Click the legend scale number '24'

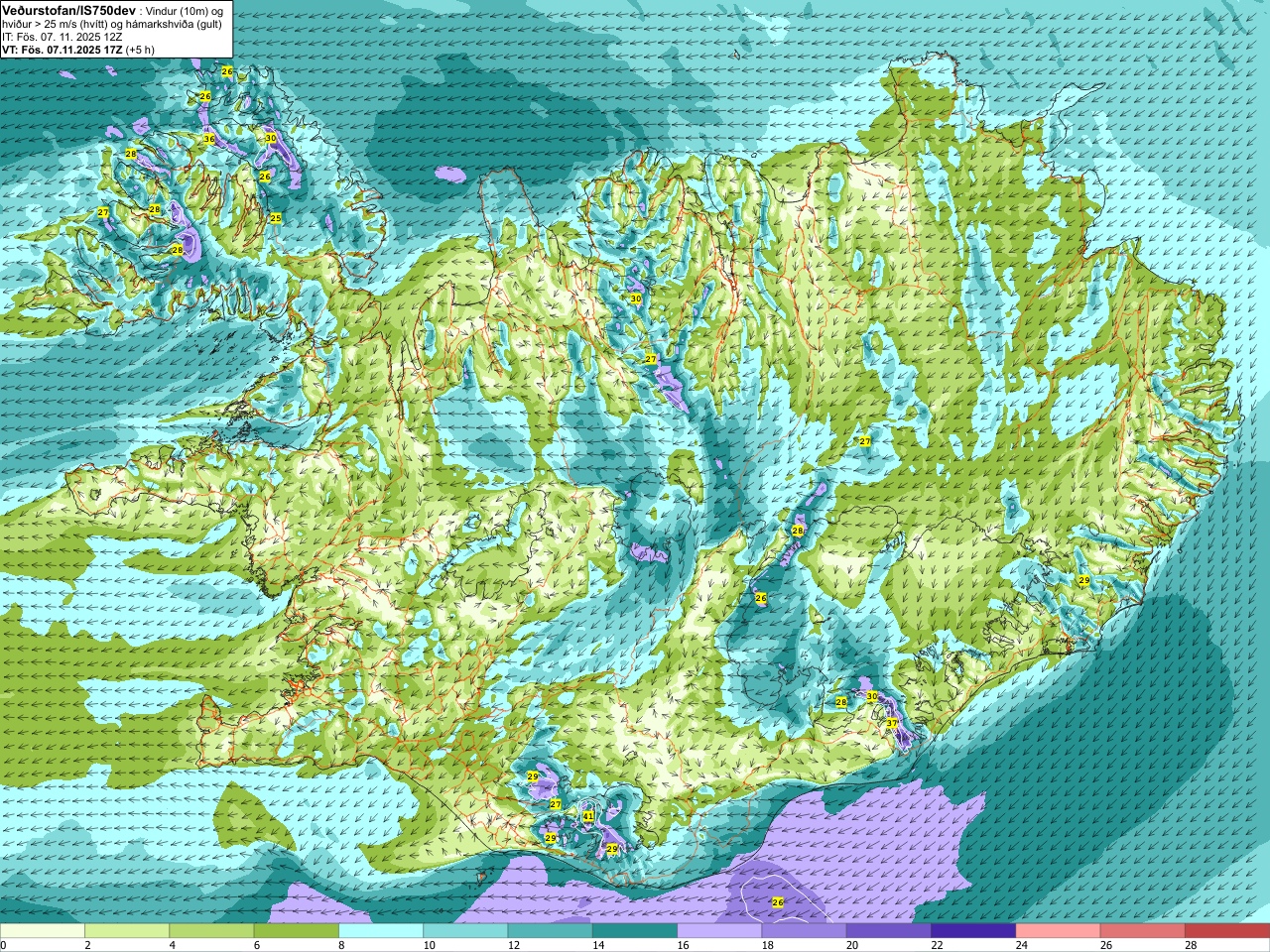pos(1021,945)
